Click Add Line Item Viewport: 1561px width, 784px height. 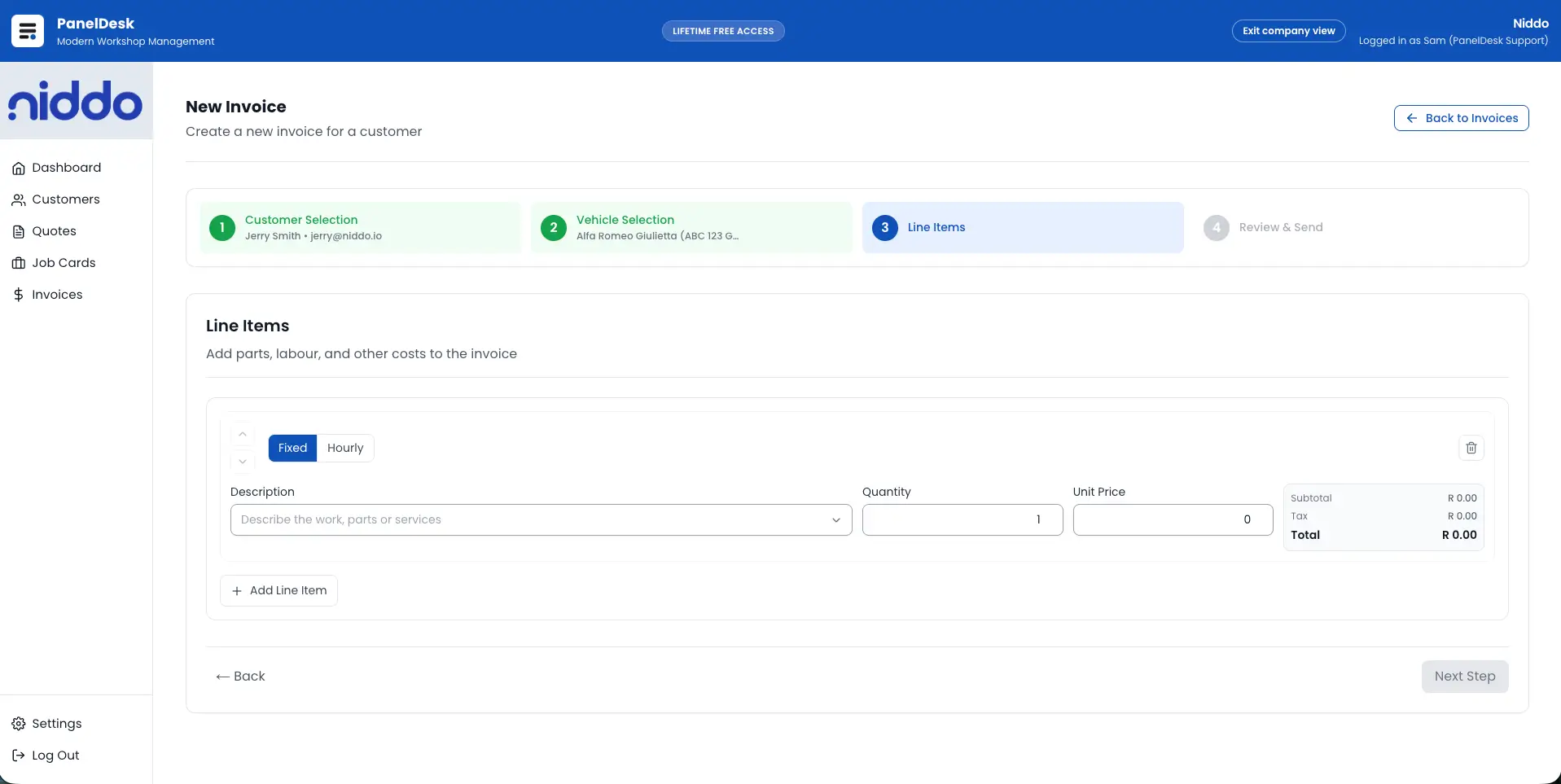click(x=278, y=590)
